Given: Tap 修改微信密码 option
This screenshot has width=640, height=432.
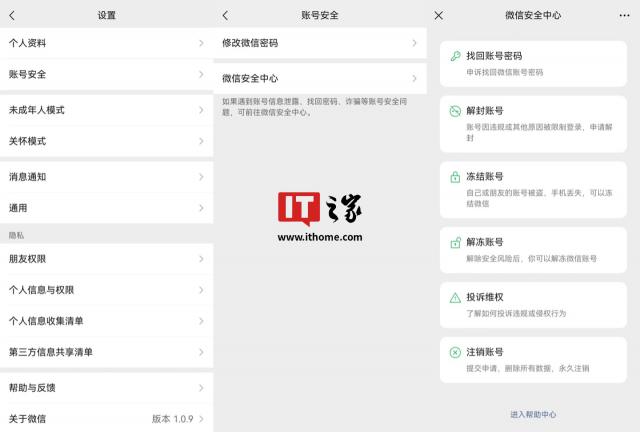Looking at the screenshot, I should tap(320, 43).
